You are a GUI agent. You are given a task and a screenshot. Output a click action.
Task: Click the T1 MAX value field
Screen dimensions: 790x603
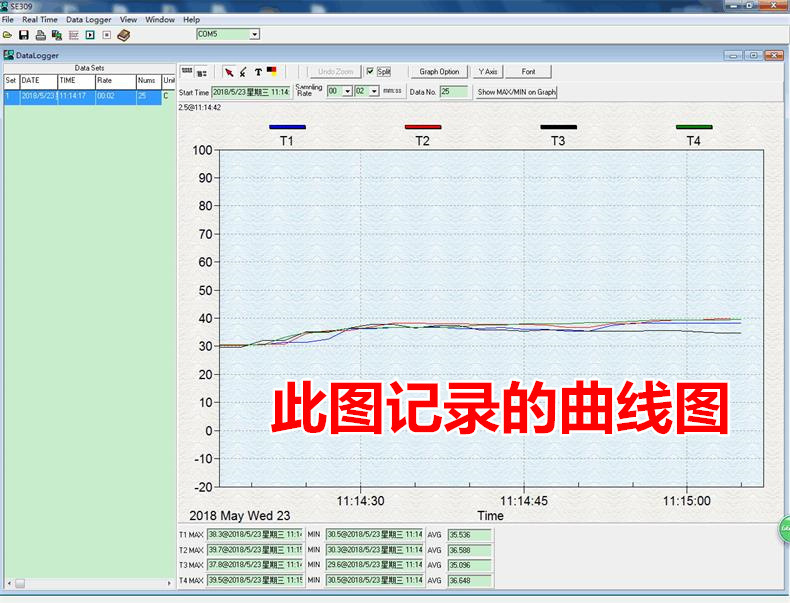[254, 534]
